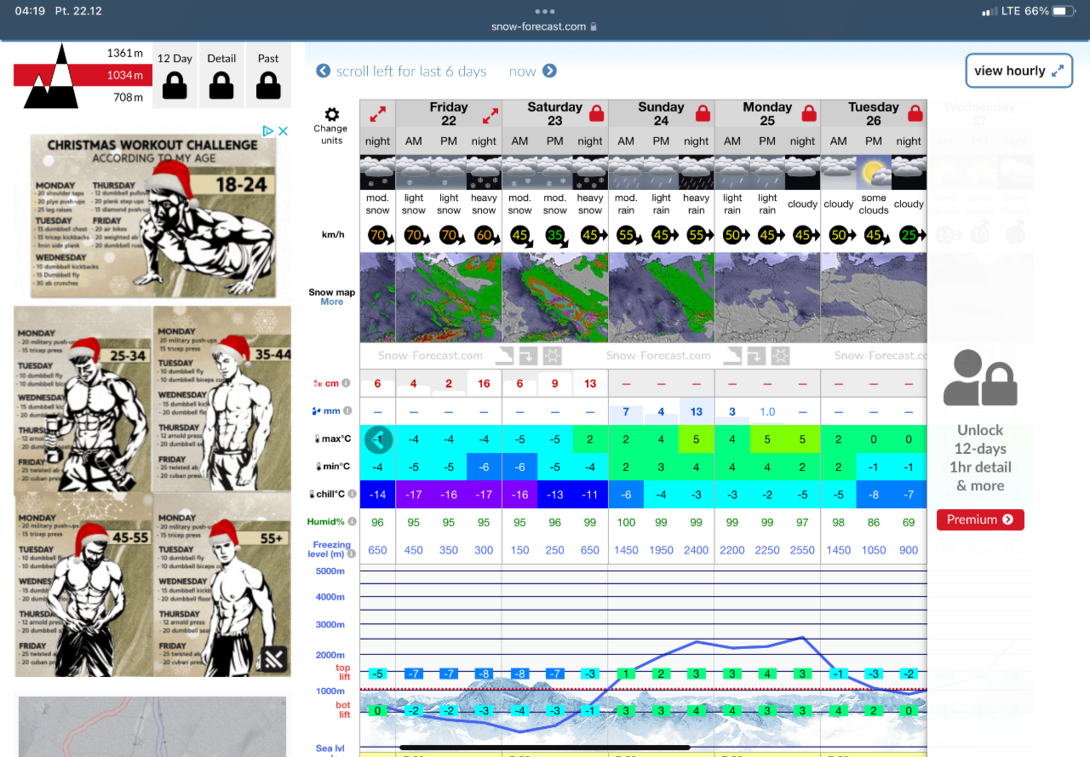This screenshot has height=757, width=1090.
Task: Open the locked 12 Day tab
Action: [x=174, y=76]
